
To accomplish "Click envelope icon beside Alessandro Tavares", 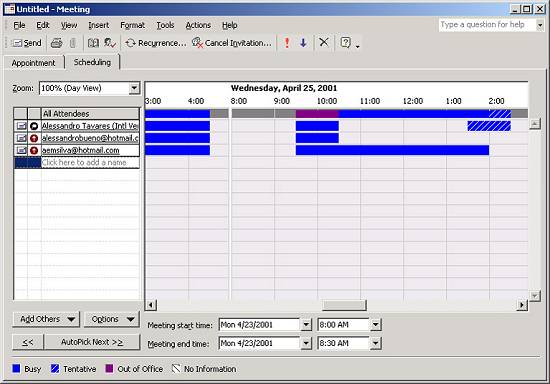I will point(21,126).
